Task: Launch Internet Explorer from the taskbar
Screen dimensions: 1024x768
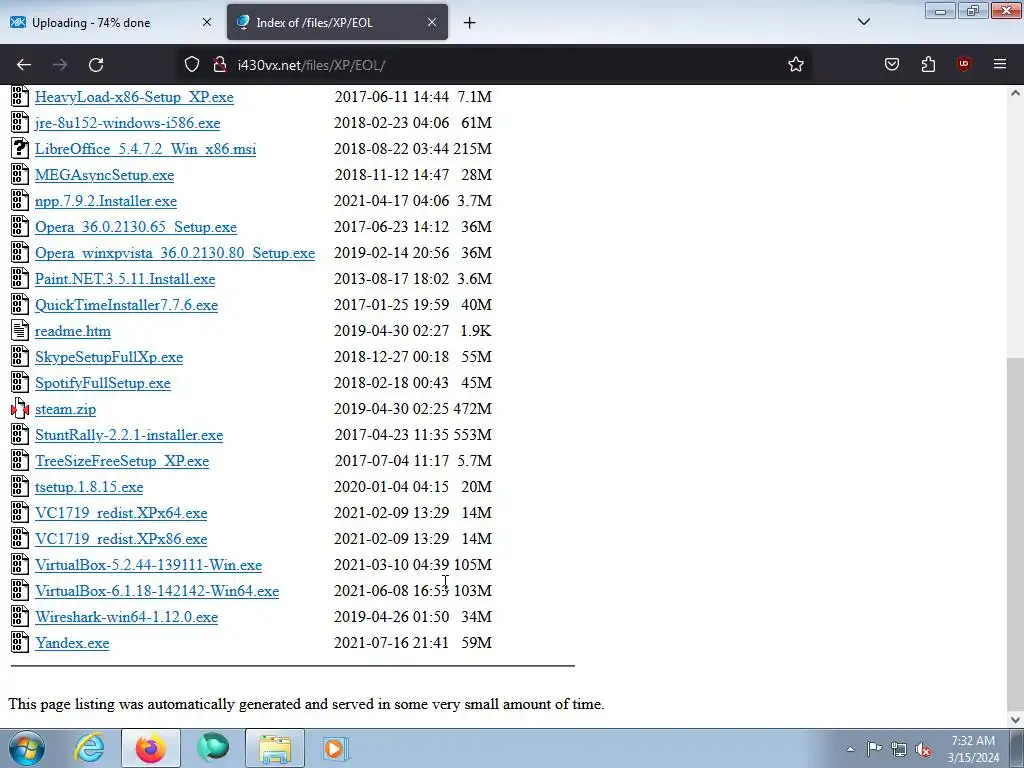Action: pyautogui.click(x=89, y=748)
